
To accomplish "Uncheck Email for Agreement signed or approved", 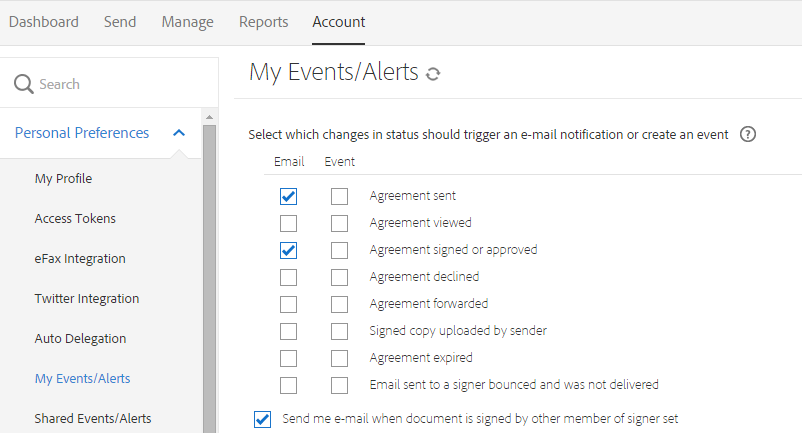I will point(289,250).
